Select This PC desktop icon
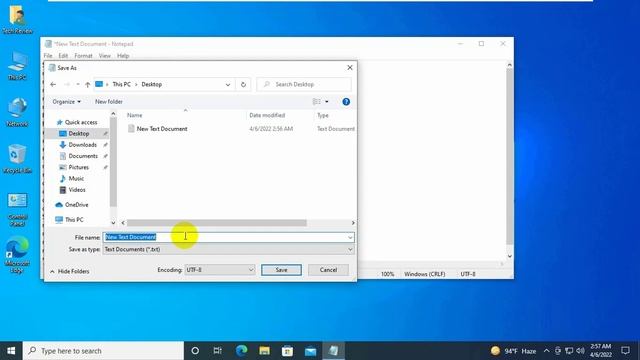The height and width of the screenshot is (360, 640). (17, 65)
